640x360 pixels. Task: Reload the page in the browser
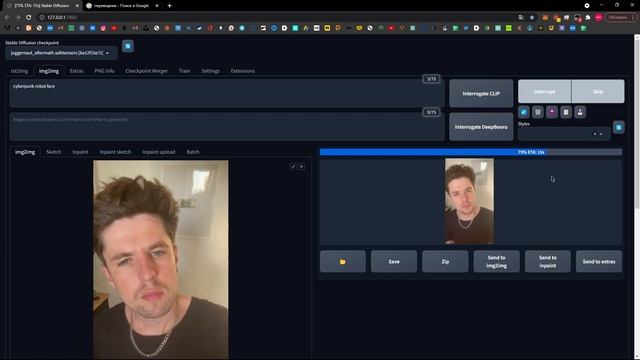click(x=29, y=17)
